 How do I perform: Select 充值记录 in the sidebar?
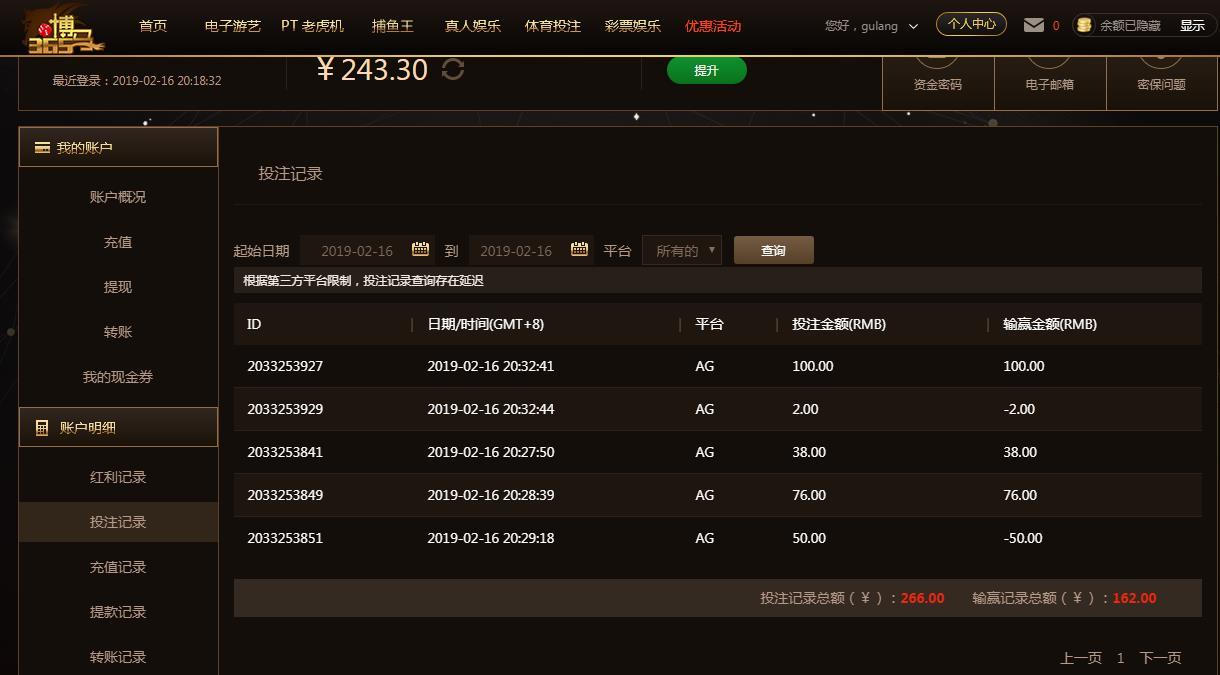click(118, 567)
